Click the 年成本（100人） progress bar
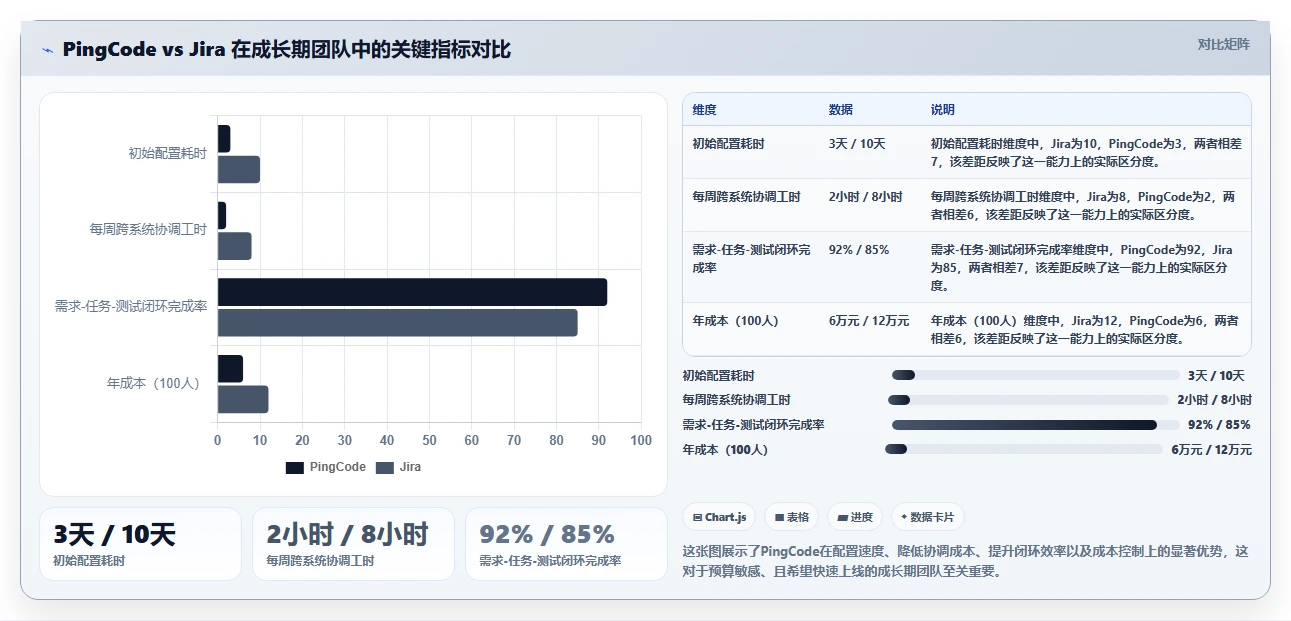The height and width of the screenshot is (621, 1291). [1024, 450]
